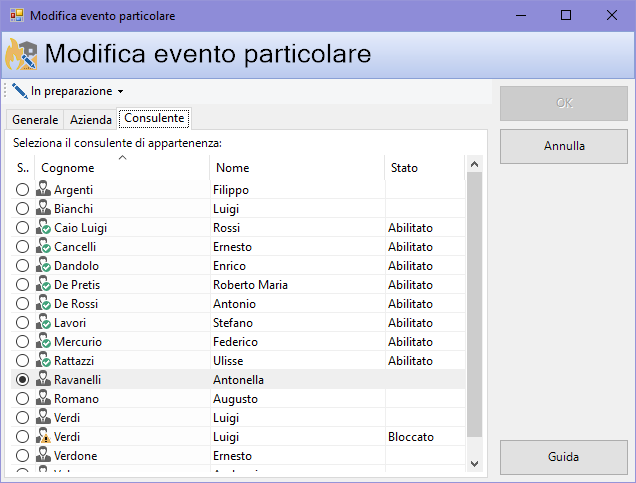Click Roberto Maria in De Pretis row
This screenshot has width=636, height=483.
tap(250, 285)
